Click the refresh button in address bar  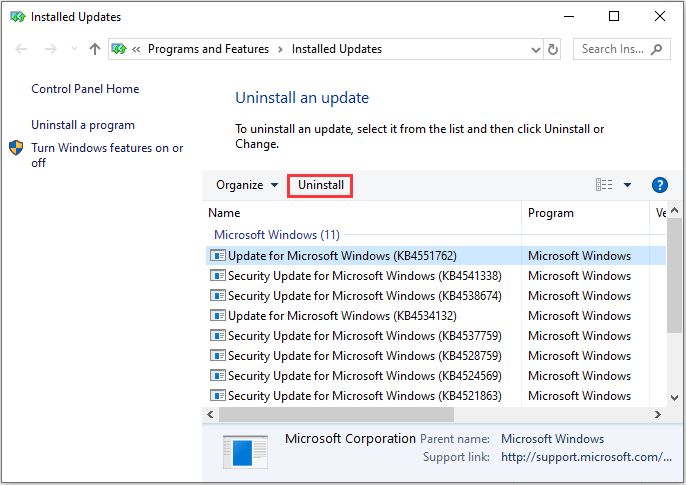[x=553, y=49]
